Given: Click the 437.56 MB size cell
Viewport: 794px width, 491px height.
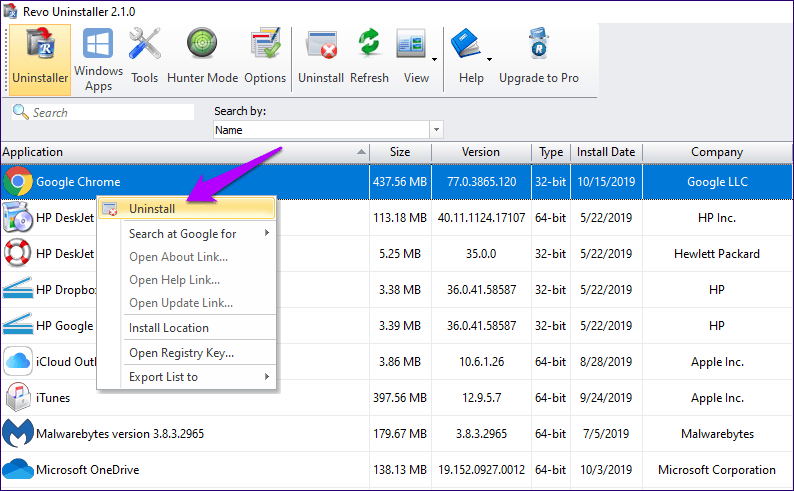Looking at the screenshot, I should pos(400,182).
